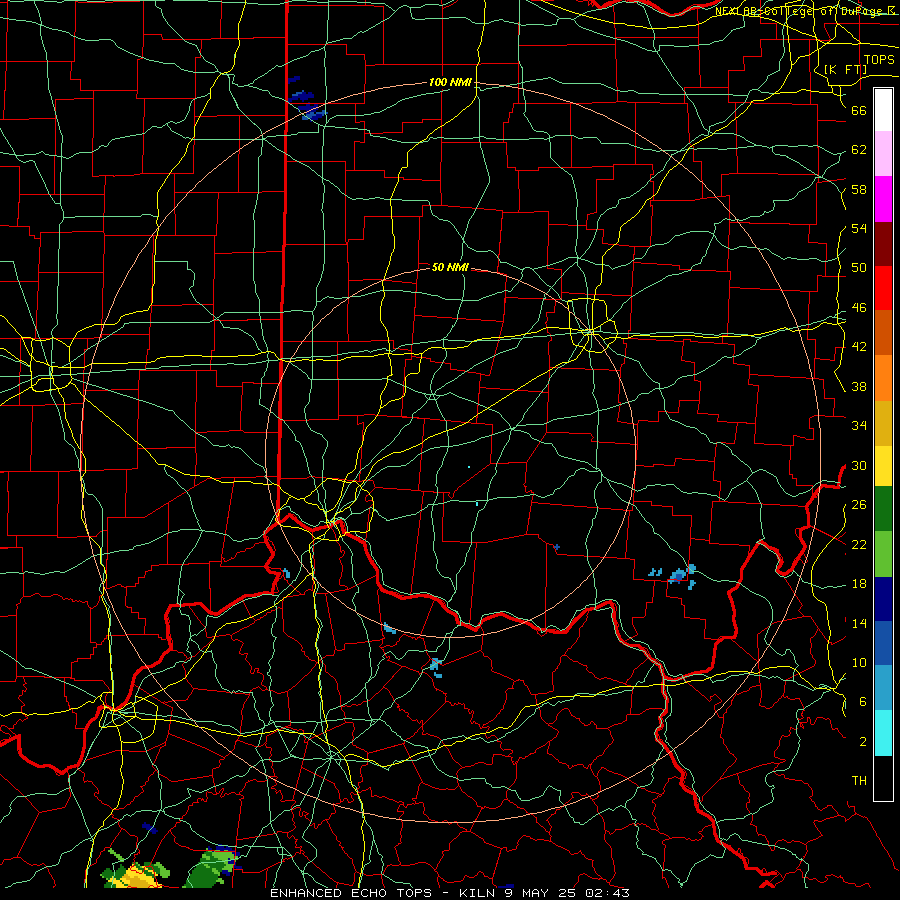900x900 pixels.
Task: Click the "TOPS" legend heading
Action: pos(879,60)
